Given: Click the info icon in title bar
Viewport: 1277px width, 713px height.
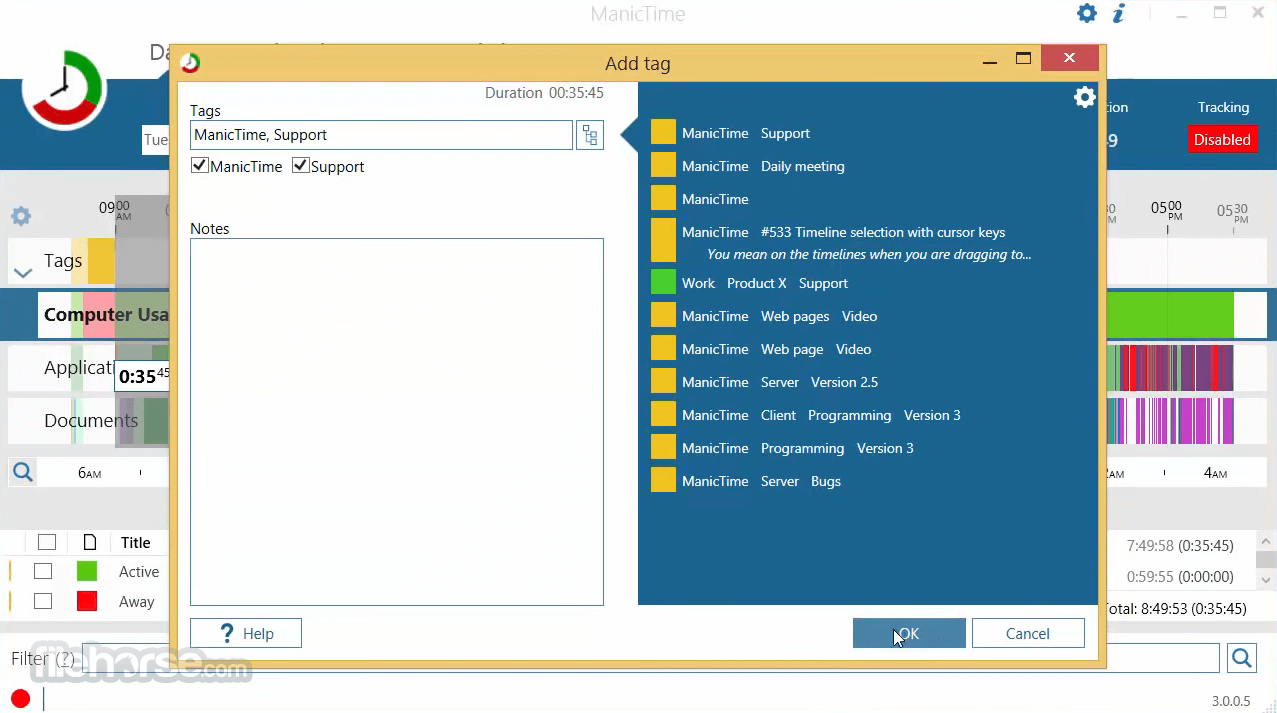Looking at the screenshot, I should [1119, 13].
